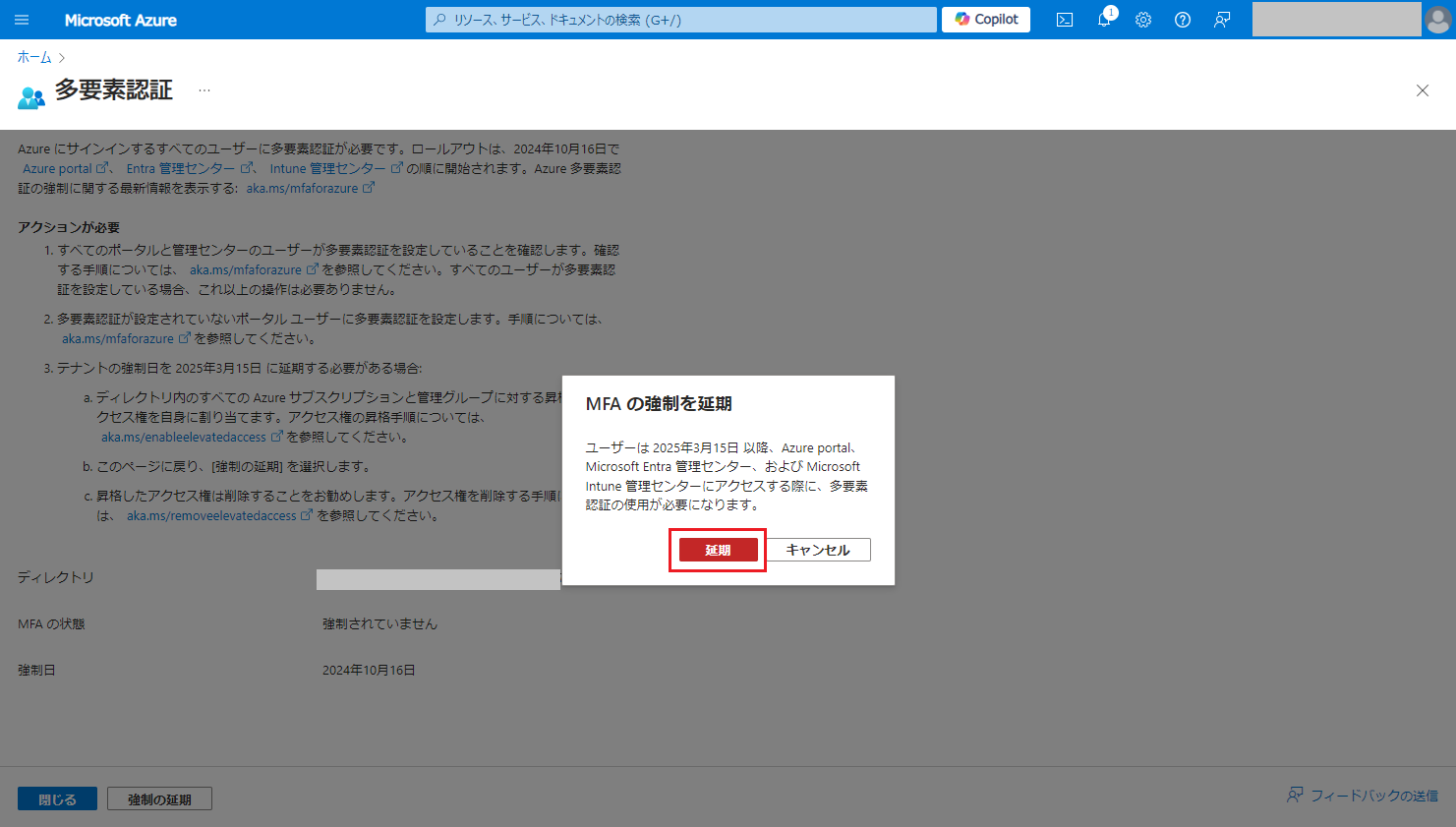The width and height of the screenshot is (1456, 827).
Task: Click the 閉じる button
Action: 57,797
